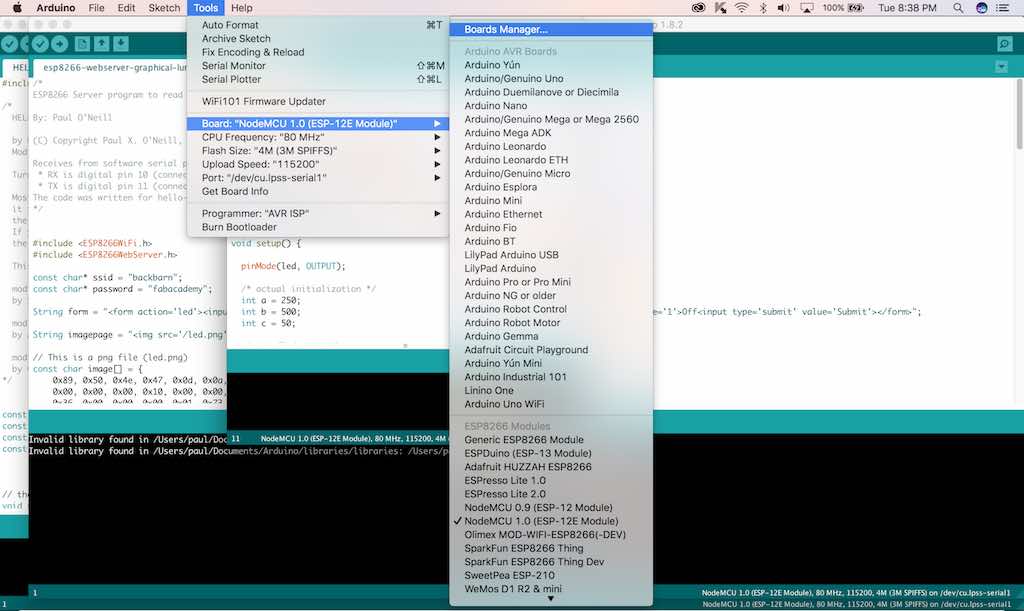Viewport: 1024px width, 611px height.
Task: Choose Auto Format in Tools menu
Action: pos(318,25)
